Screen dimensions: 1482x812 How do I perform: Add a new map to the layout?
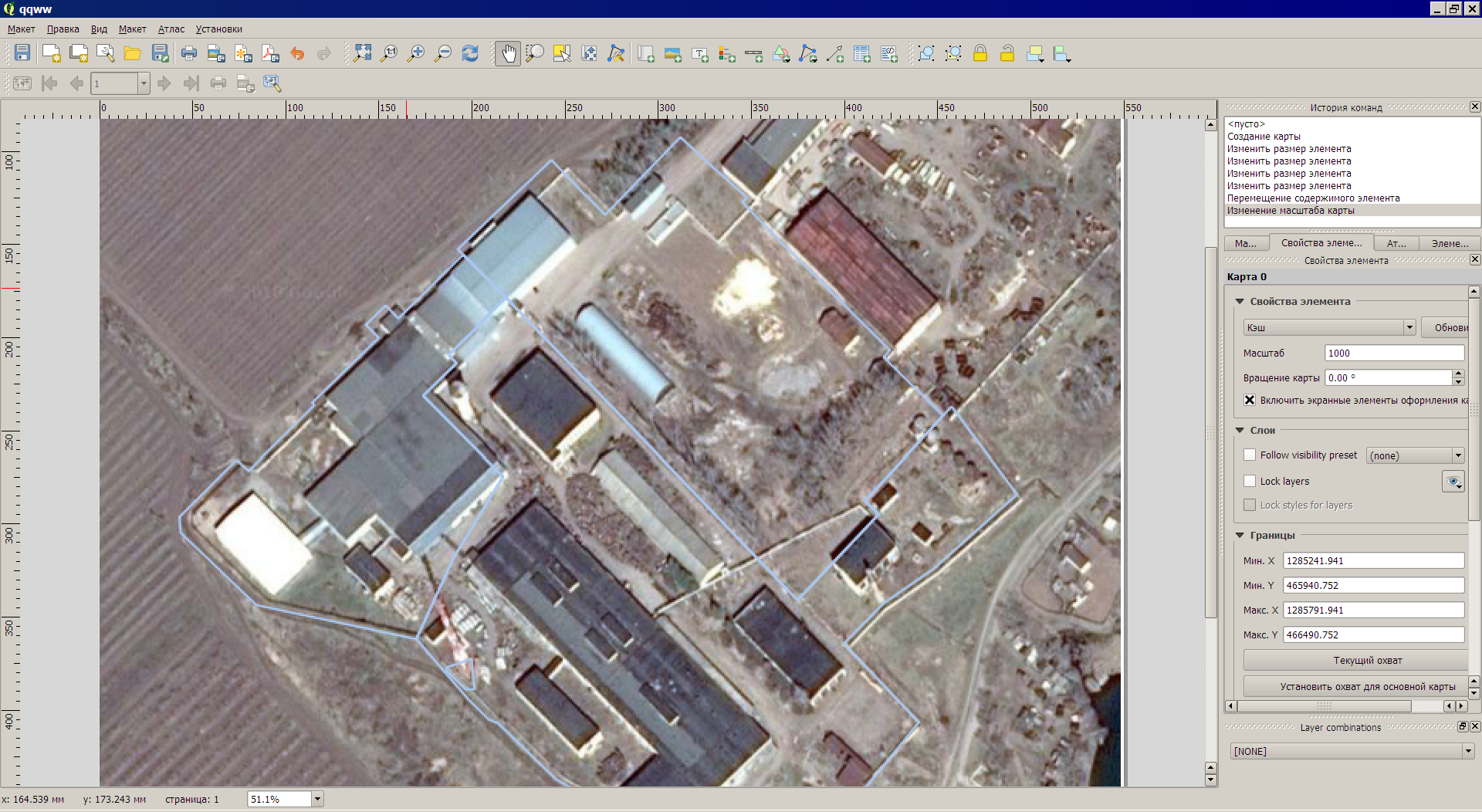point(645,53)
